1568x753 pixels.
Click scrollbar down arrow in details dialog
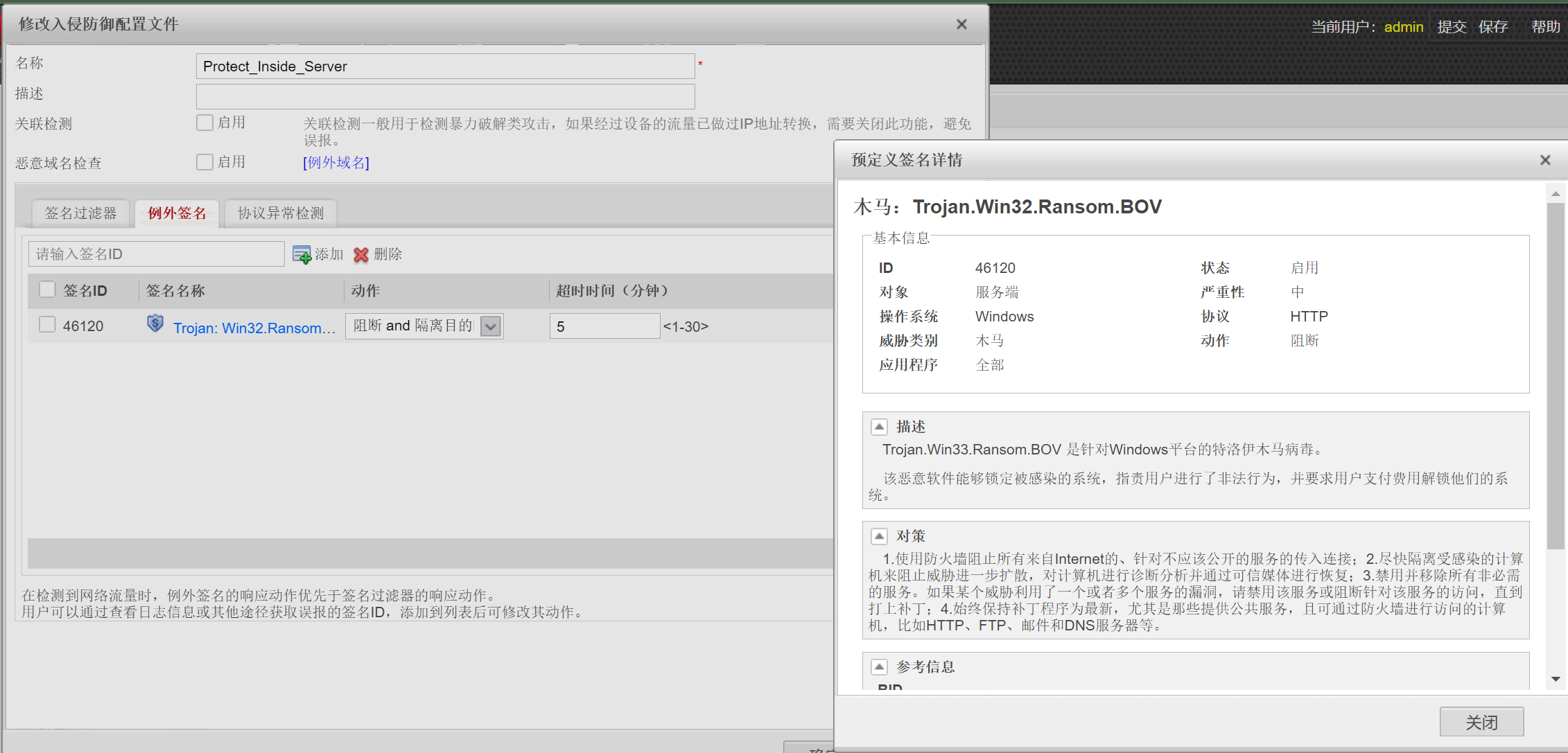click(x=1556, y=680)
